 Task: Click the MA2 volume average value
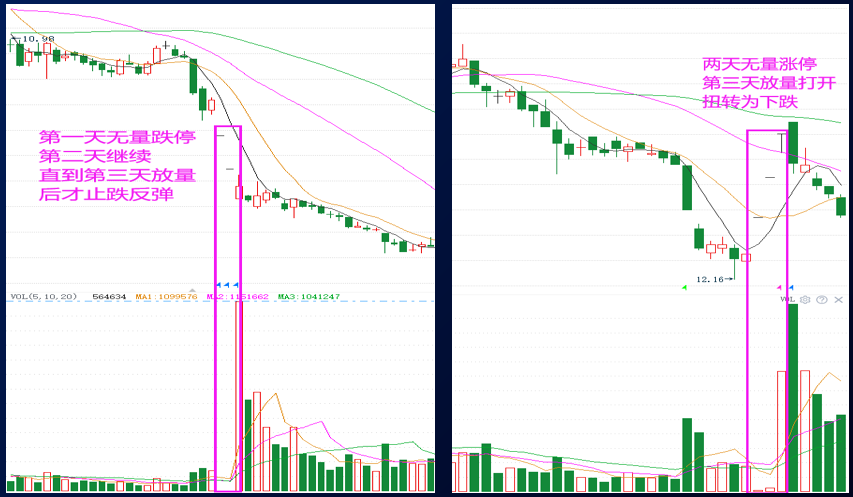238,297
